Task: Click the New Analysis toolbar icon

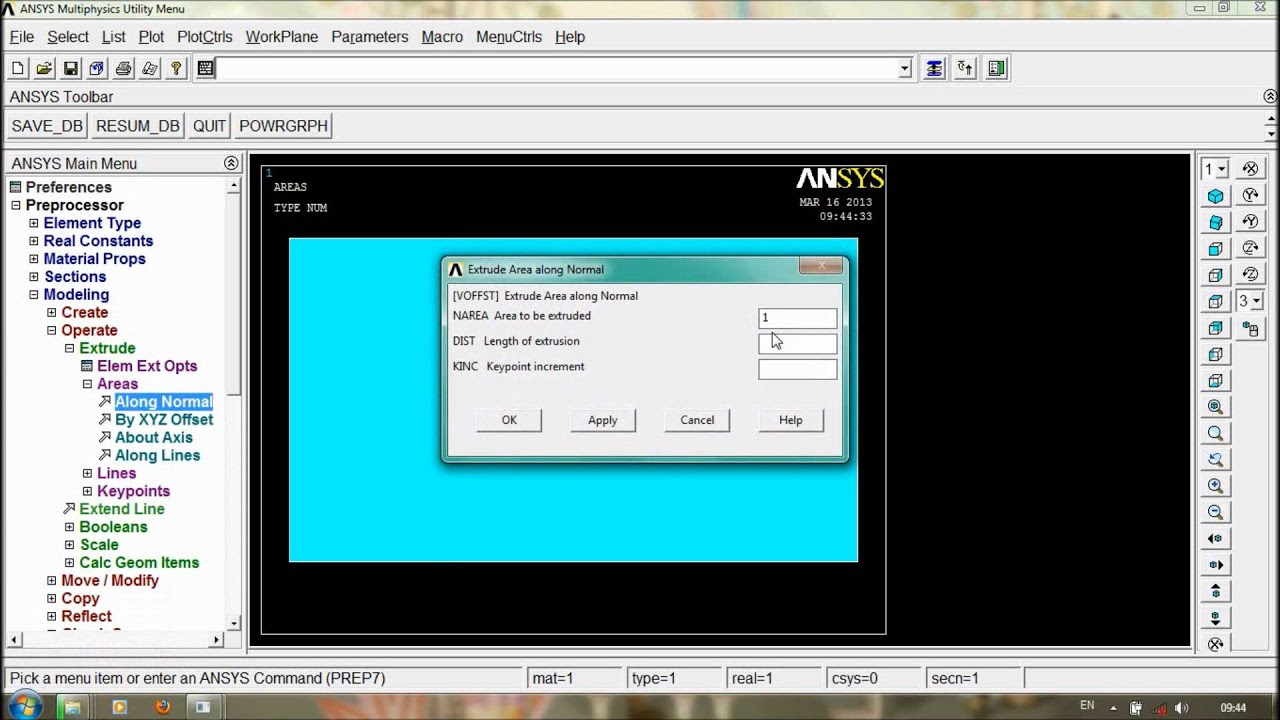Action: coord(18,69)
